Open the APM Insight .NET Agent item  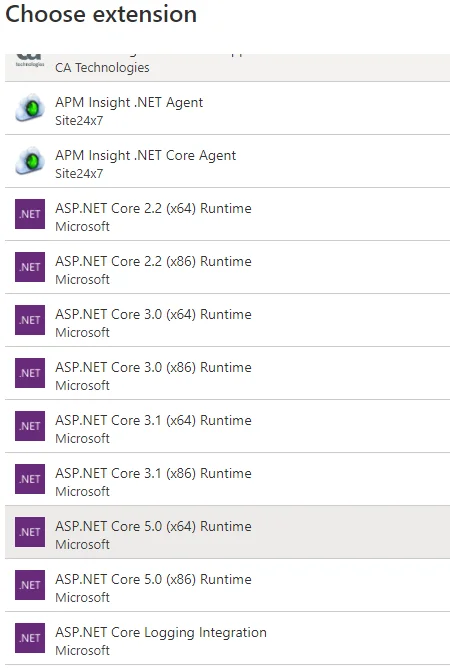227,108
